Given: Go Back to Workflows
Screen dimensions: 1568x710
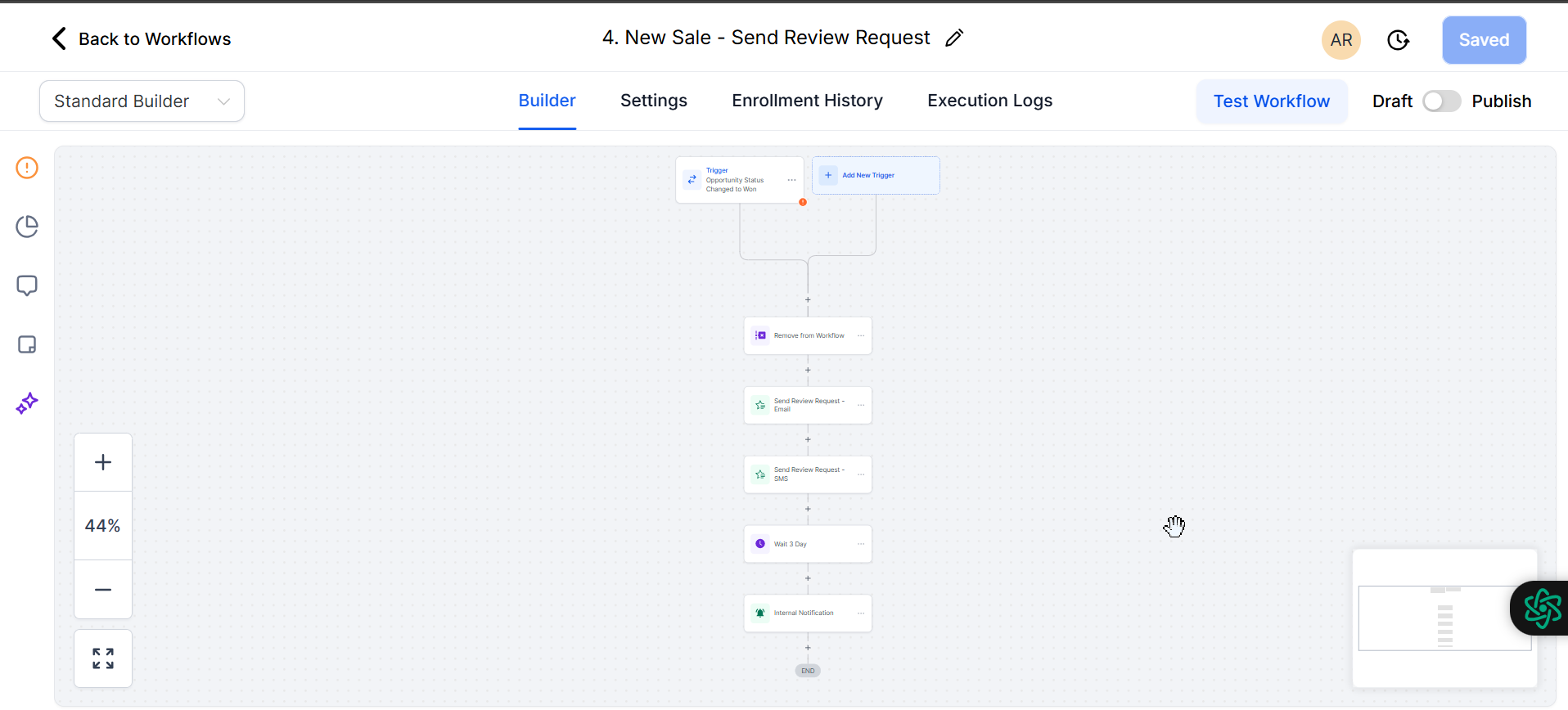Looking at the screenshot, I should tap(142, 39).
